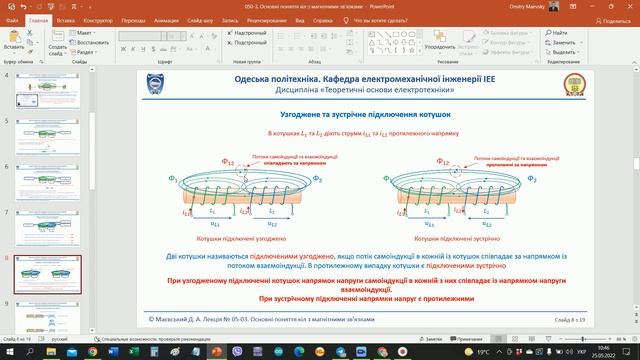The image size is (640, 360).
Task: Click the Paste (Вставить) clipboard icon
Action: [x=14, y=37]
